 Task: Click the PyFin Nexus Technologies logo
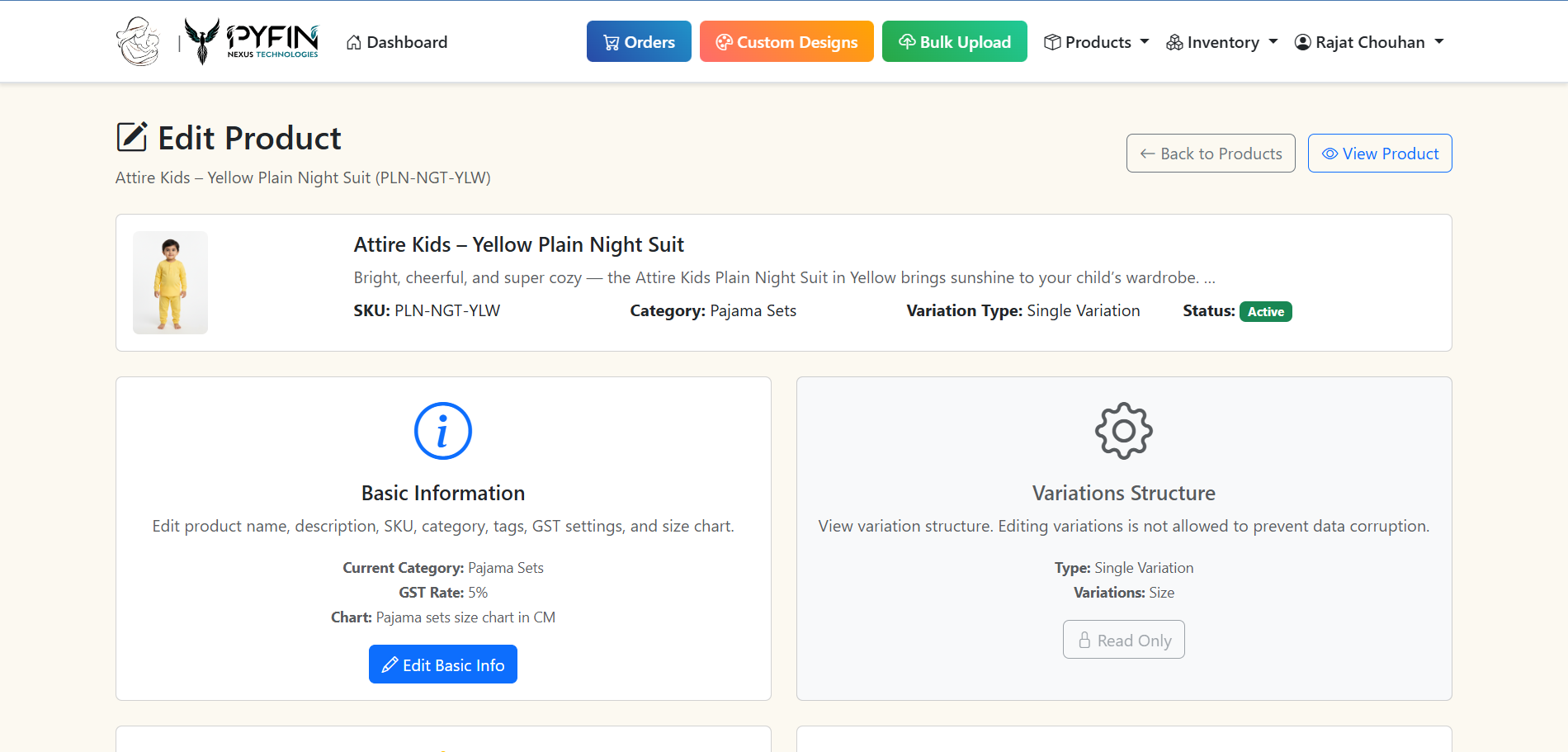click(252, 41)
